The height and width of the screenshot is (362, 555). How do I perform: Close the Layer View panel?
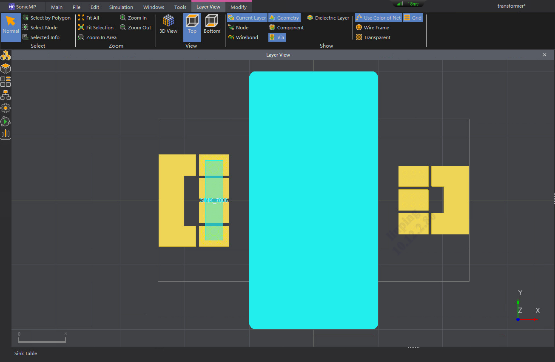[544, 55]
